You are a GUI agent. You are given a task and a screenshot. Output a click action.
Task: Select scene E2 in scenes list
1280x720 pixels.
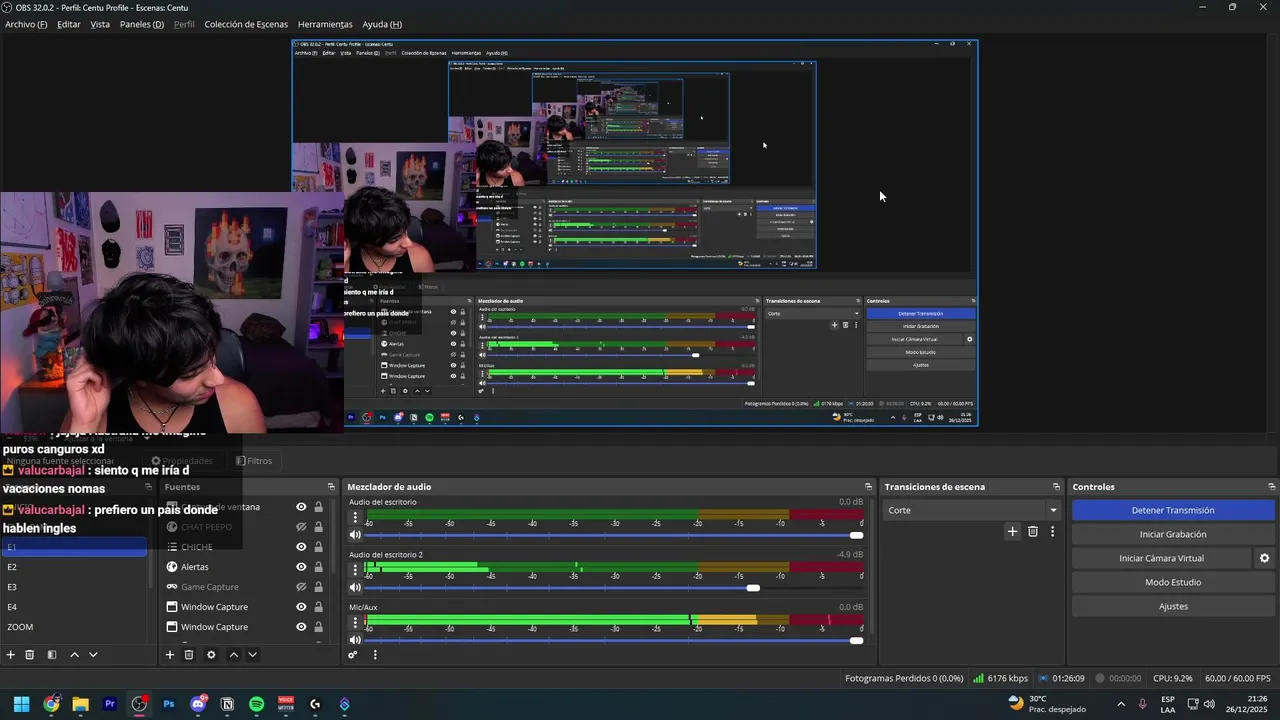74,567
